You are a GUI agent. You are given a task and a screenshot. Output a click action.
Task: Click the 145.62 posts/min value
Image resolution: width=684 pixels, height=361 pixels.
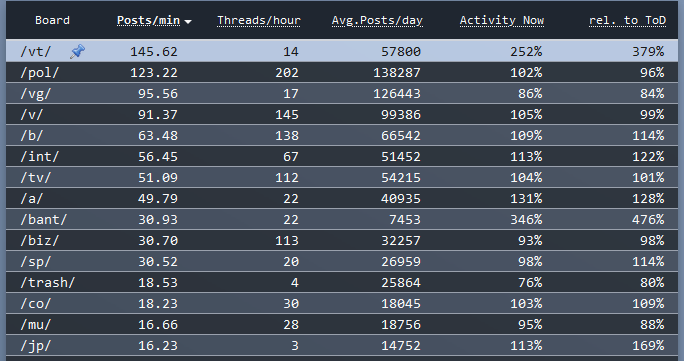tap(154, 52)
